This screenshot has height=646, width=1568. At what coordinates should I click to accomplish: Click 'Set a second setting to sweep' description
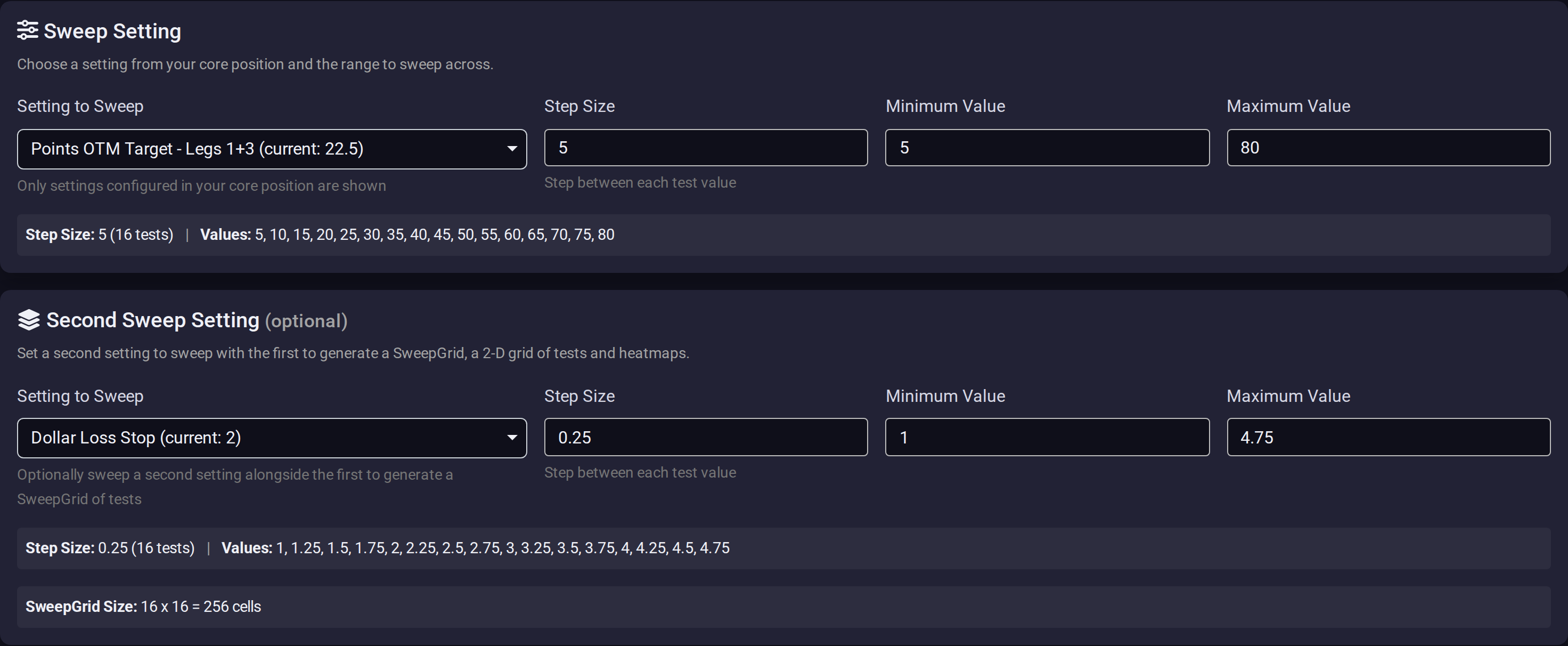point(353,353)
